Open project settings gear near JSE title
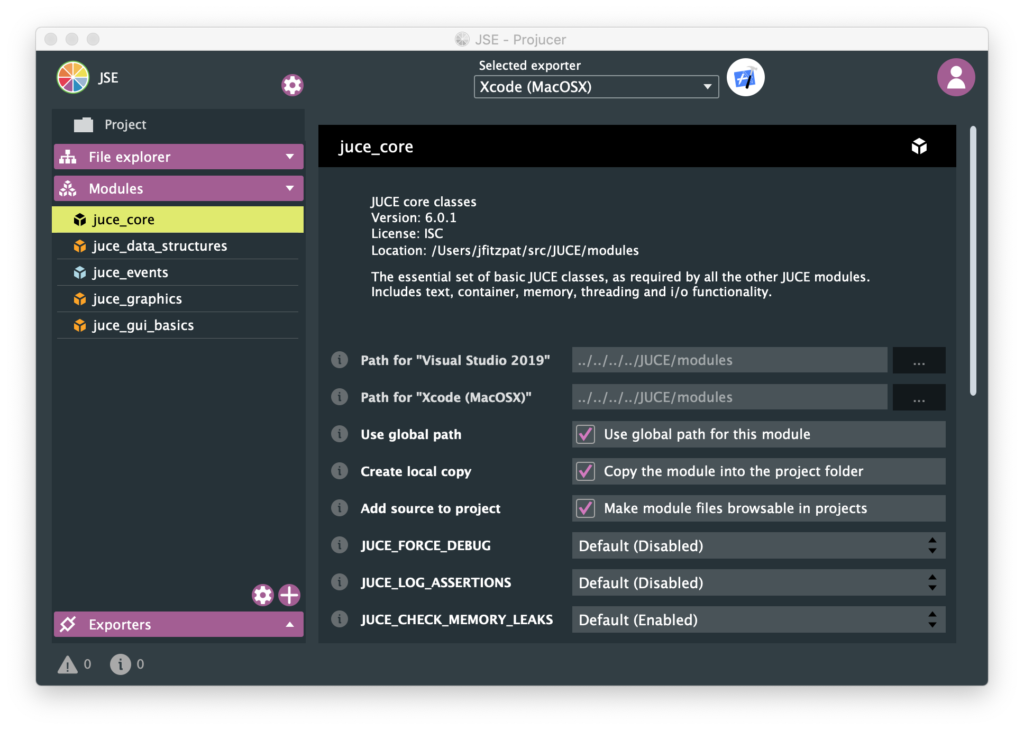This screenshot has width=1024, height=730. [x=292, y=85]
